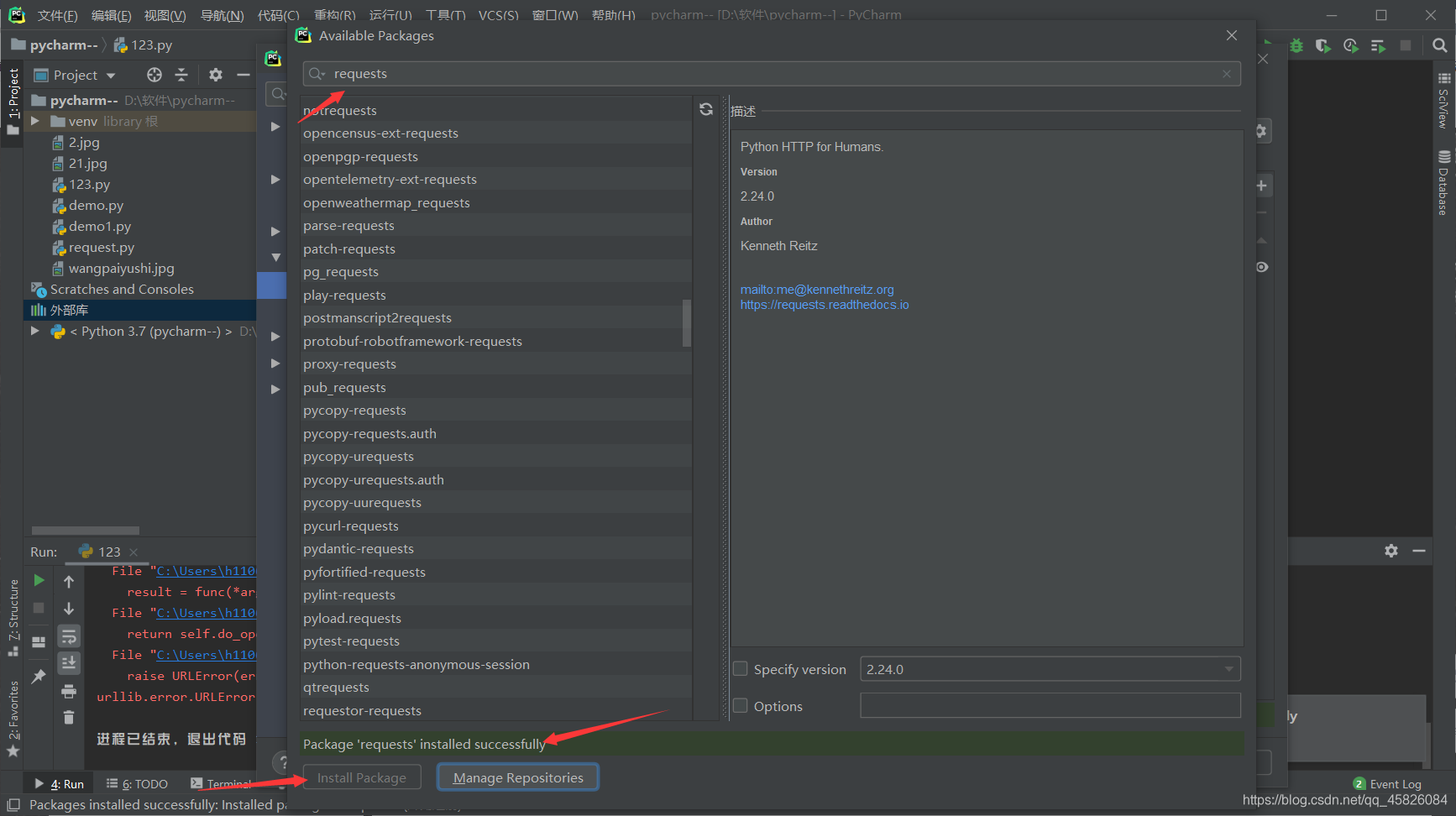The width and height of the screenshot is (1456, 816).
Task: Clear the requests search field
Action: pyautogui.click(x=1227, y=74)
